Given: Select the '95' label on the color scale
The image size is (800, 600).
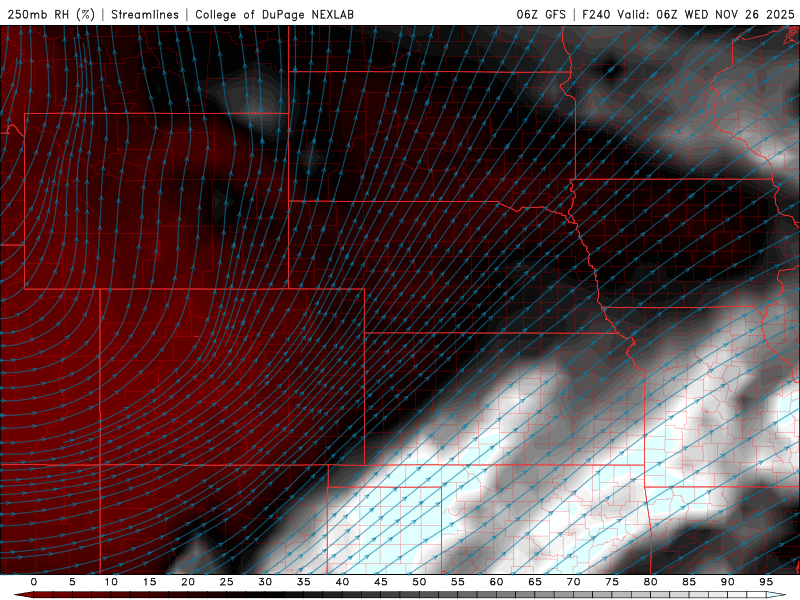Looking at the screenshot, I should pyautogui.click(x=766, y=582).
